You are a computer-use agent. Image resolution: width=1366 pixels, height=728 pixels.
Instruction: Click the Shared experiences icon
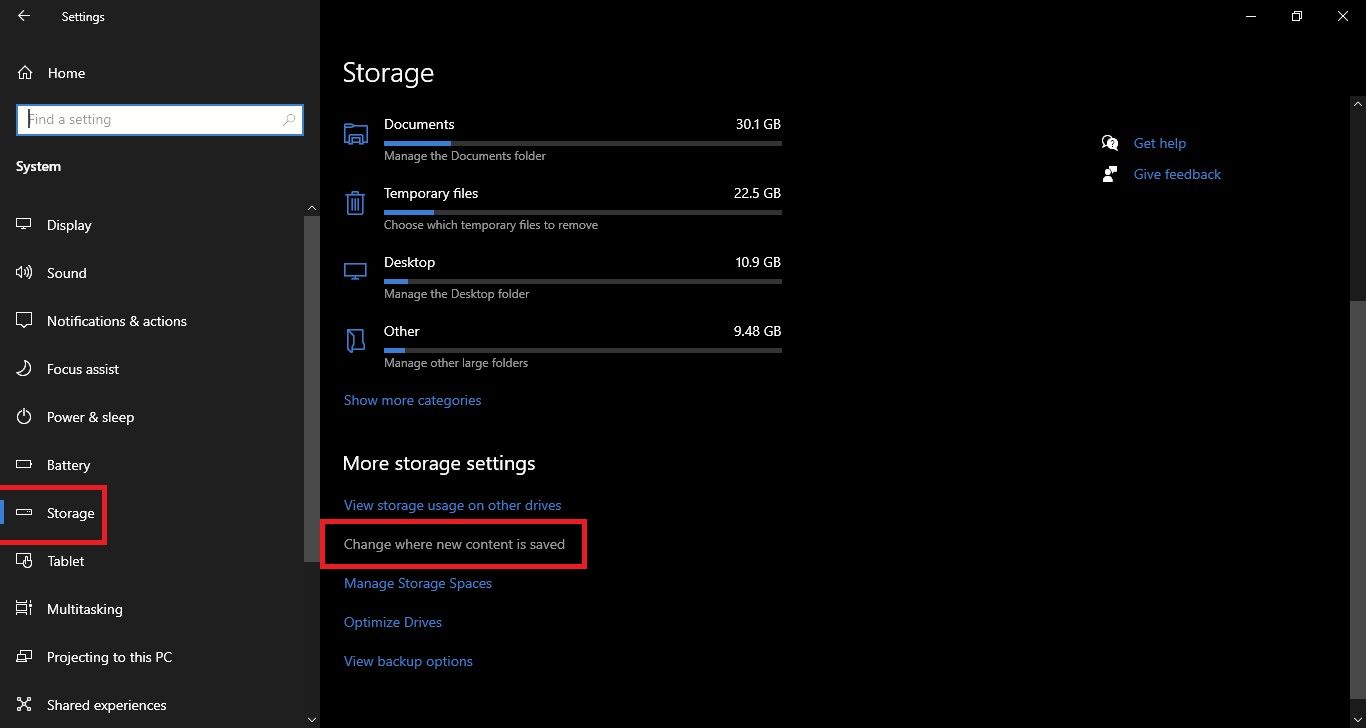point(24,705)
